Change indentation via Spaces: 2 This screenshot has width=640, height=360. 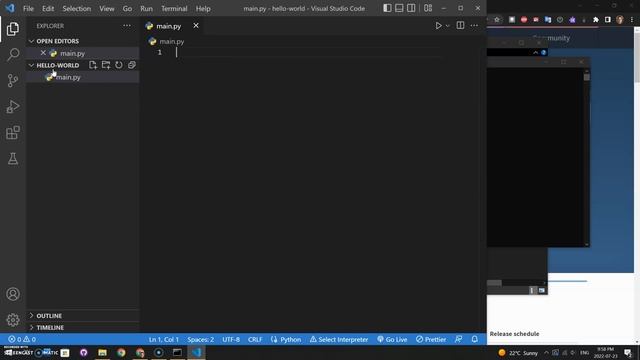click(x=200, y=339)
